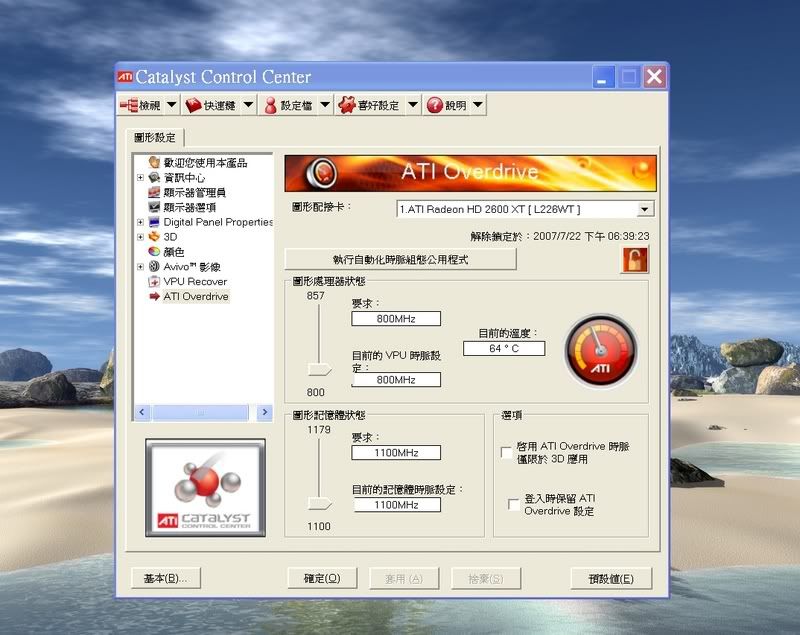Viewport: 800px width, 635px height.
Task: Select 顏色 in the tree
Action: 174,252
